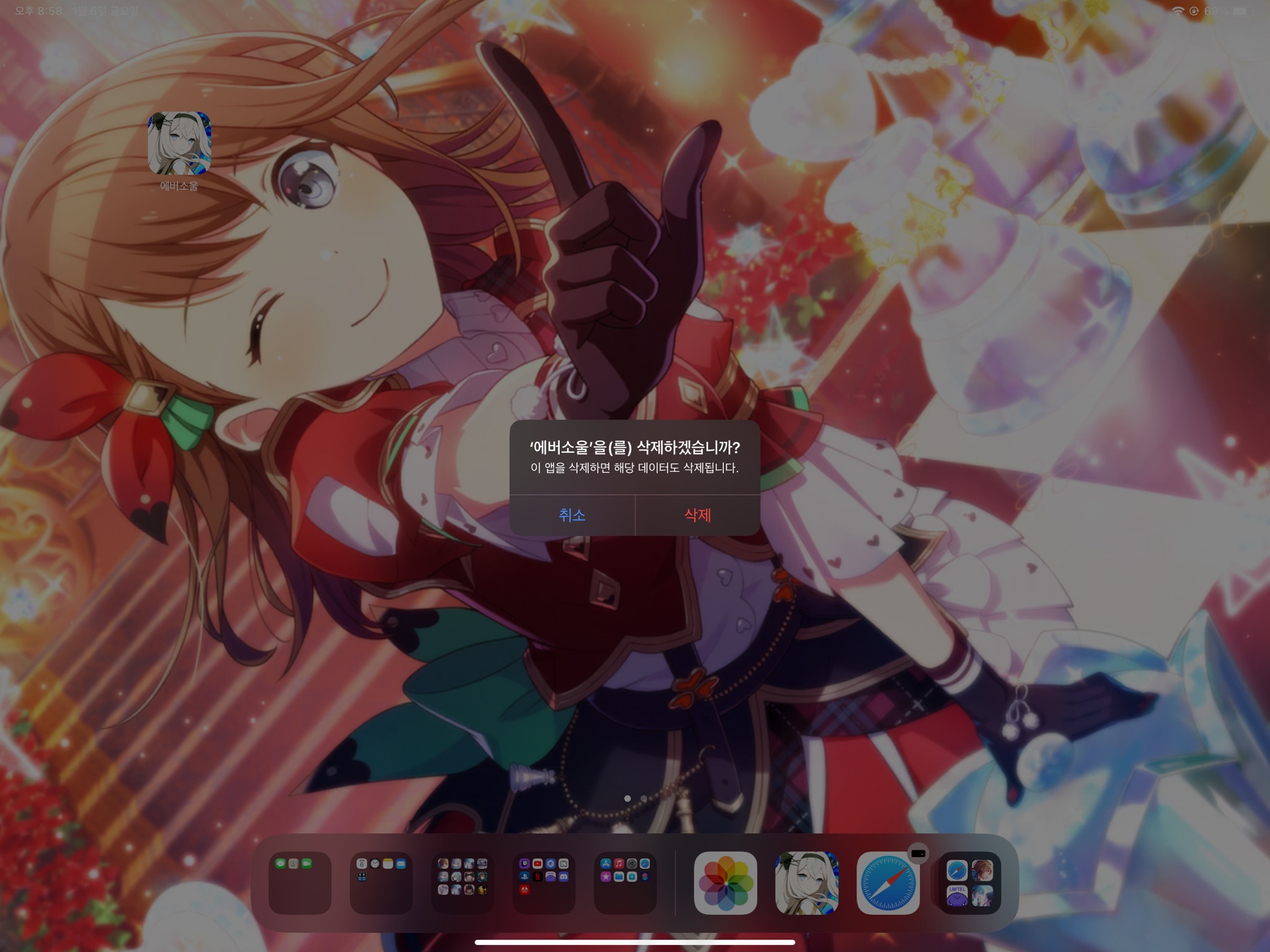Tap the home indicator bar at bottom

coord(635,942)
